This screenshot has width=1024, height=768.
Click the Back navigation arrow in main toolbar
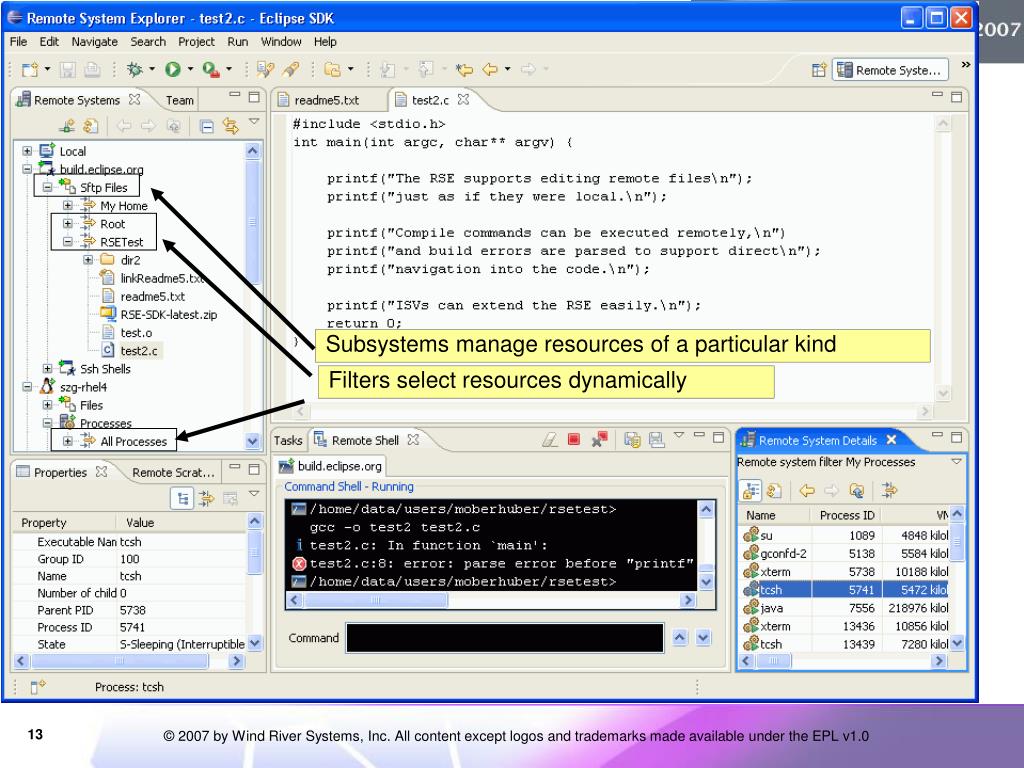click(x=489, y=69)
